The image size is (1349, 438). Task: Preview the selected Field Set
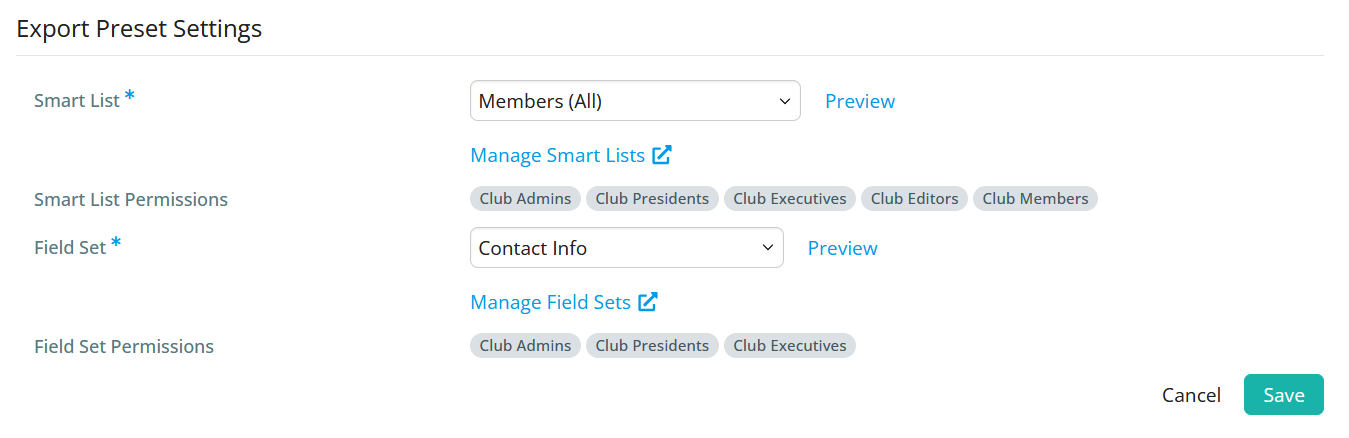pos(843,248)
